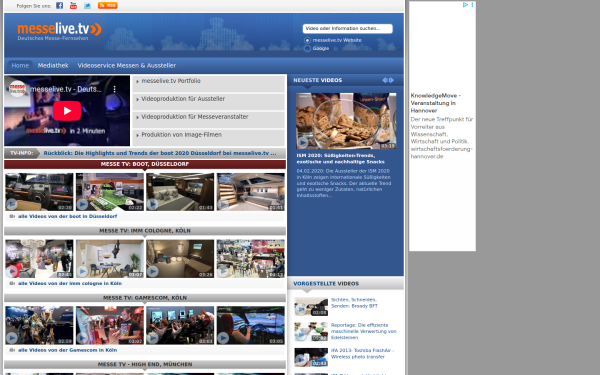Viewport: 600px width, 375px height.
Task: Click the Messe TV: boot, Düsseldorf header
Action: [145, 164]
